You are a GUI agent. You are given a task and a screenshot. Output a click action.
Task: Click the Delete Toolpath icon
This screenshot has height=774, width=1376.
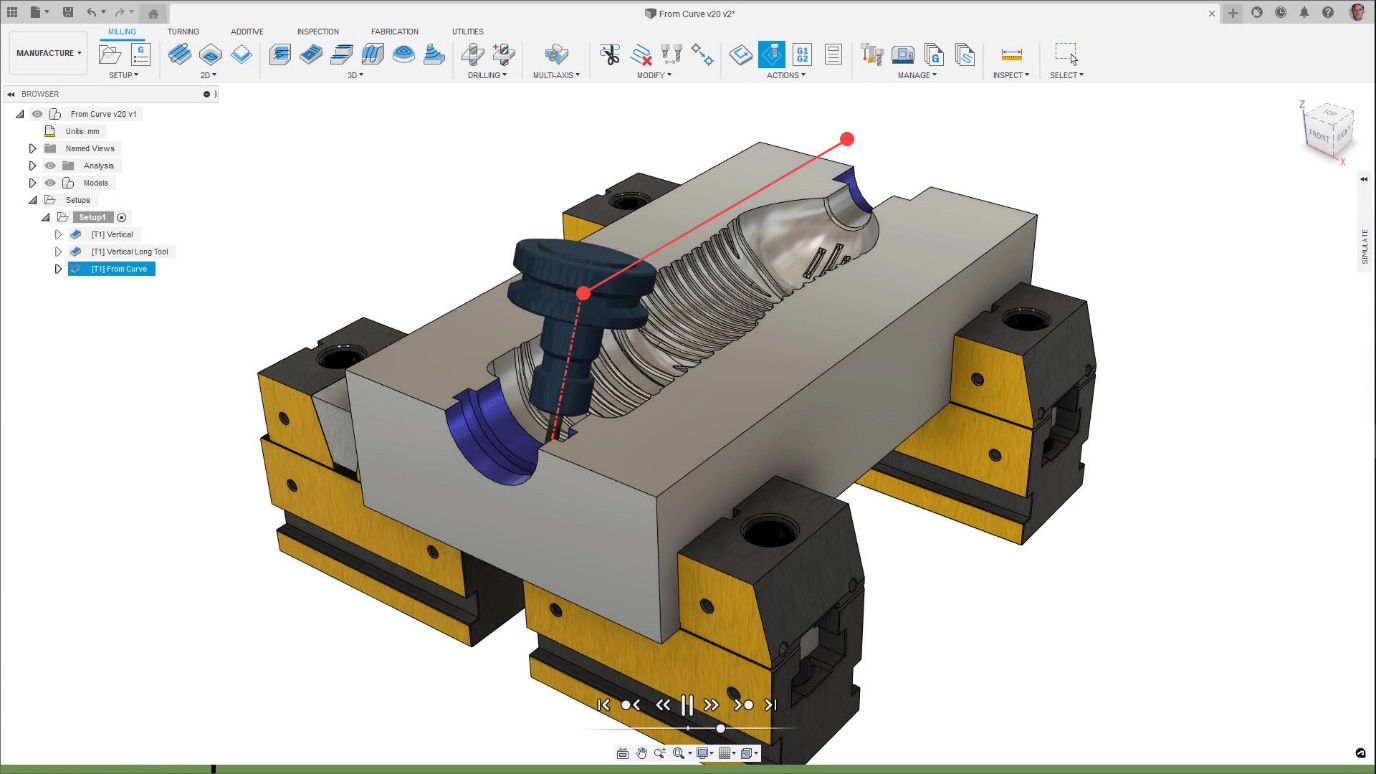pyautogui.click(x=641, y=54)
